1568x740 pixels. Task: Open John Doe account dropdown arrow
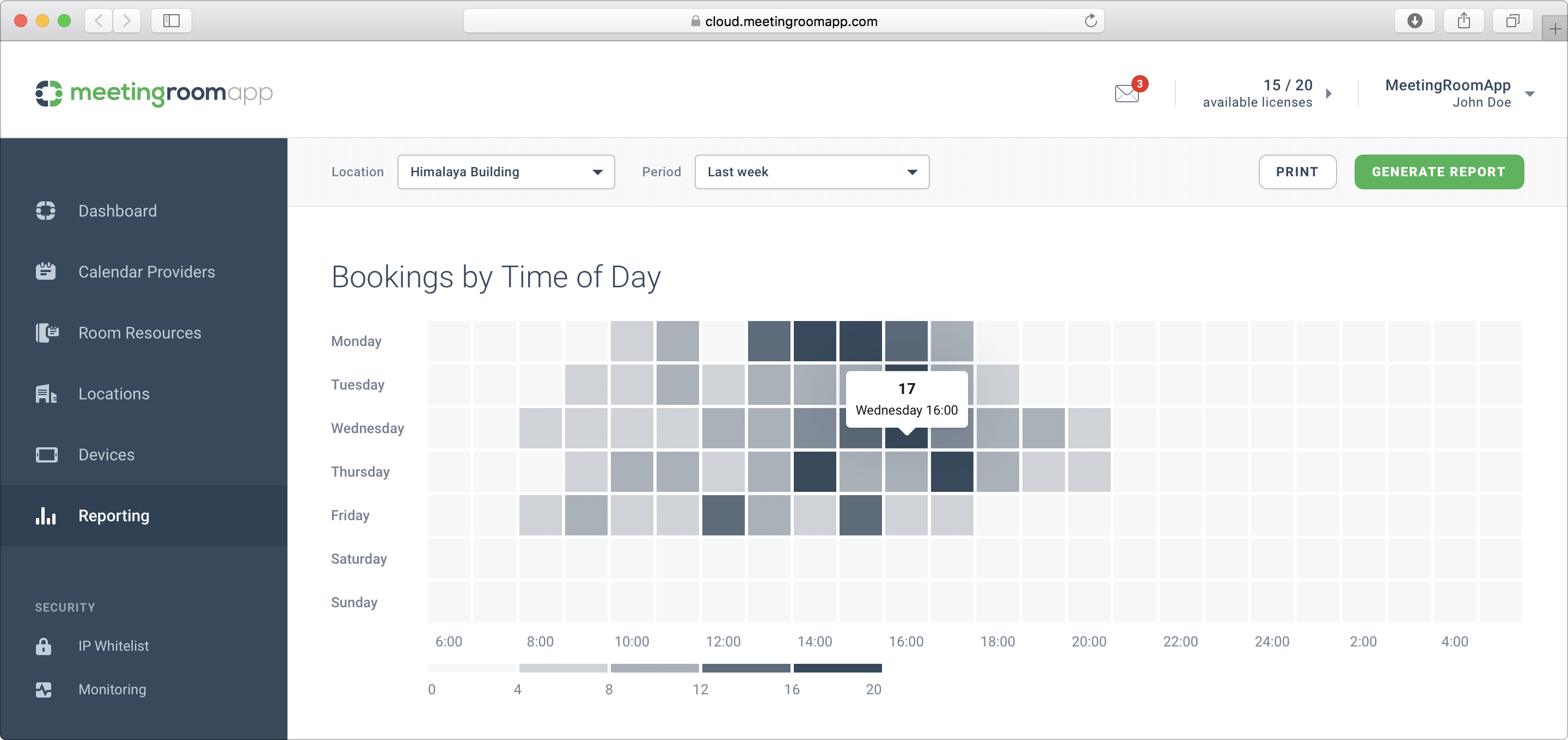1530,94
